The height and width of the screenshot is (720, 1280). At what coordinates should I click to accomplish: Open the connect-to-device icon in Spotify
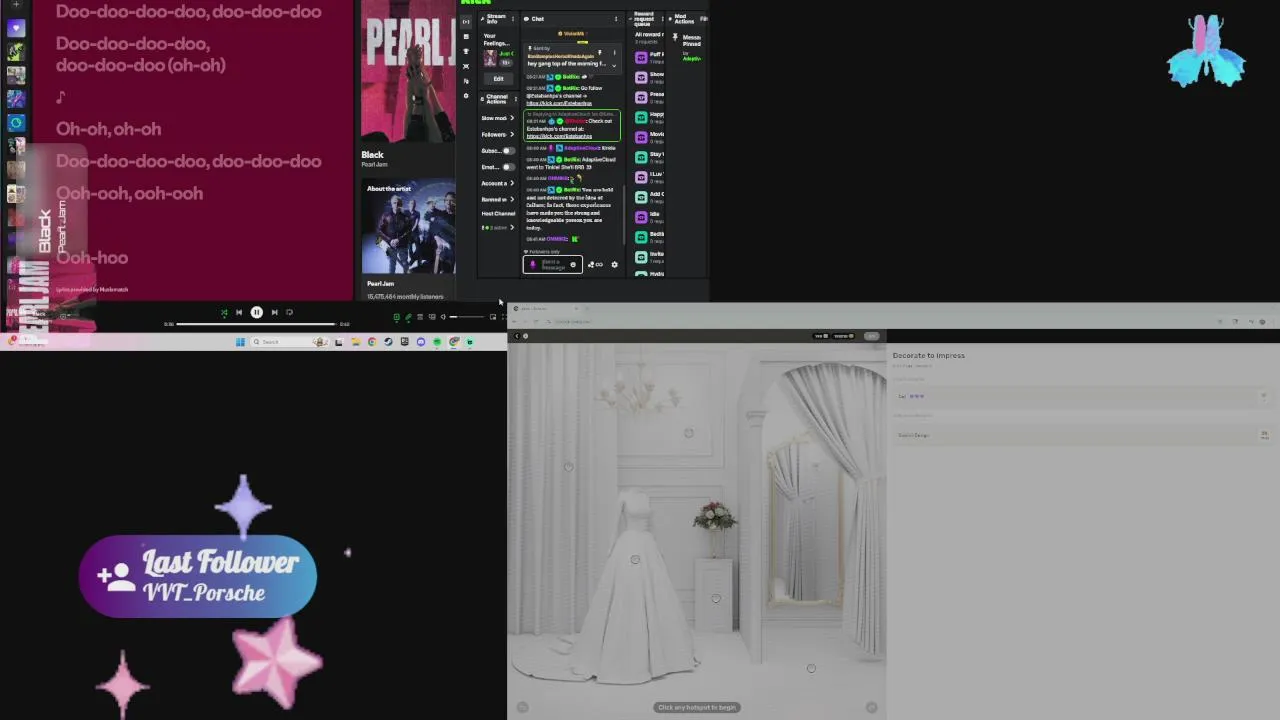click(431, 317)
